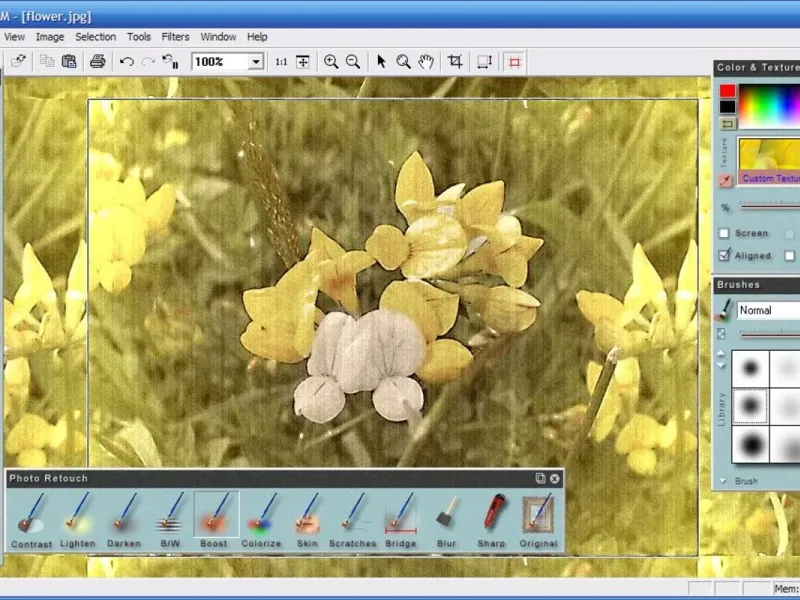Select the Contrast retouch brush
Viewport: 800px width, 600px height.
[x=31, y=516]
